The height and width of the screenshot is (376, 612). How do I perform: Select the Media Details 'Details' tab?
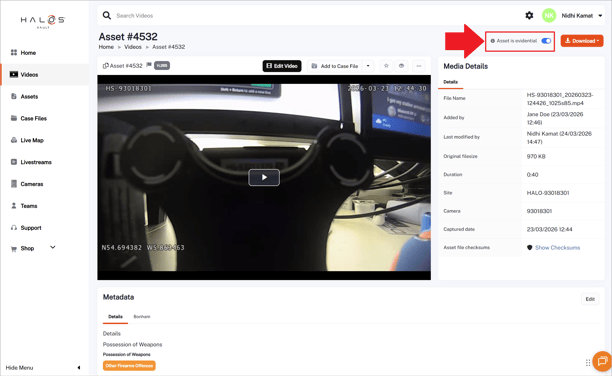[x=450, y=82]
